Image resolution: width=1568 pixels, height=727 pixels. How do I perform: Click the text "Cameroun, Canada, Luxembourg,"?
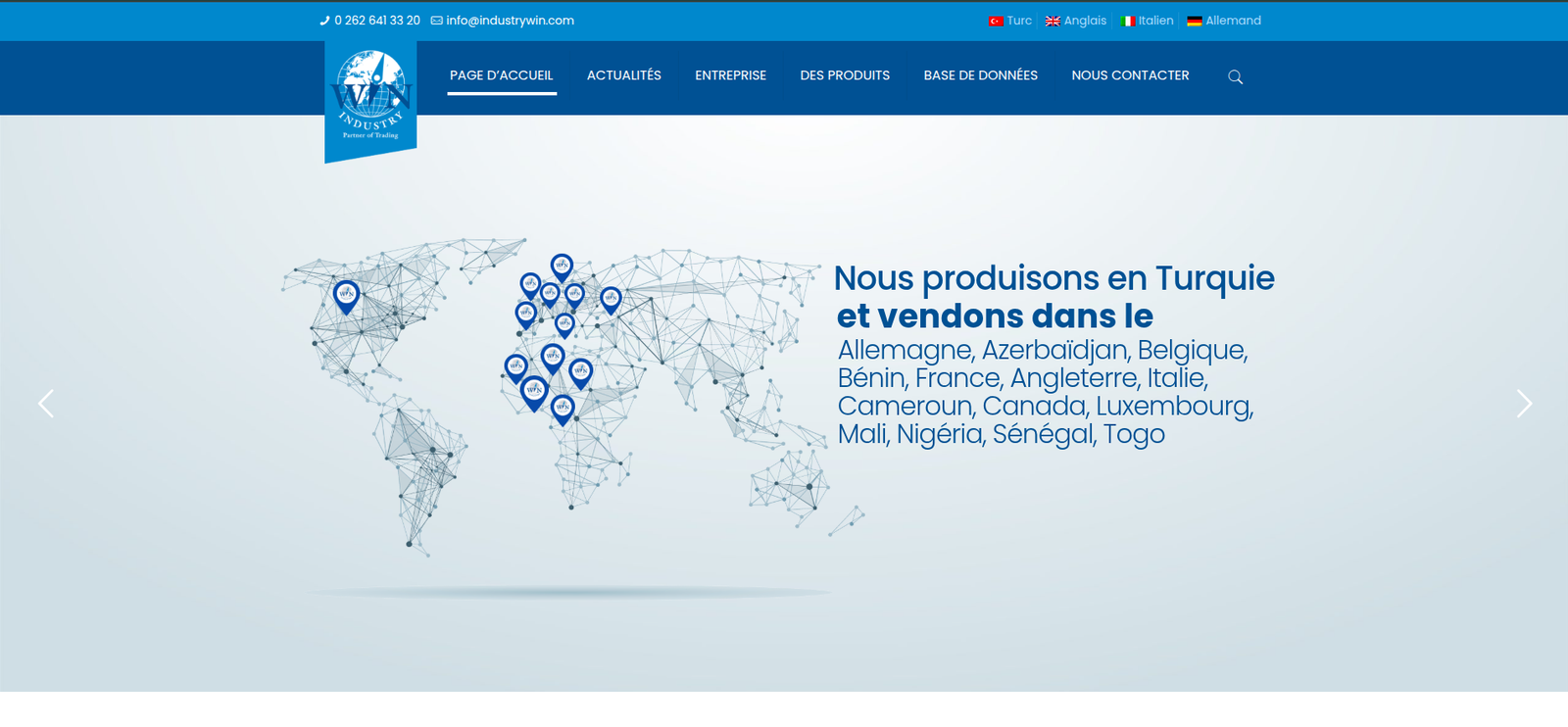[x=1046, y=406]
